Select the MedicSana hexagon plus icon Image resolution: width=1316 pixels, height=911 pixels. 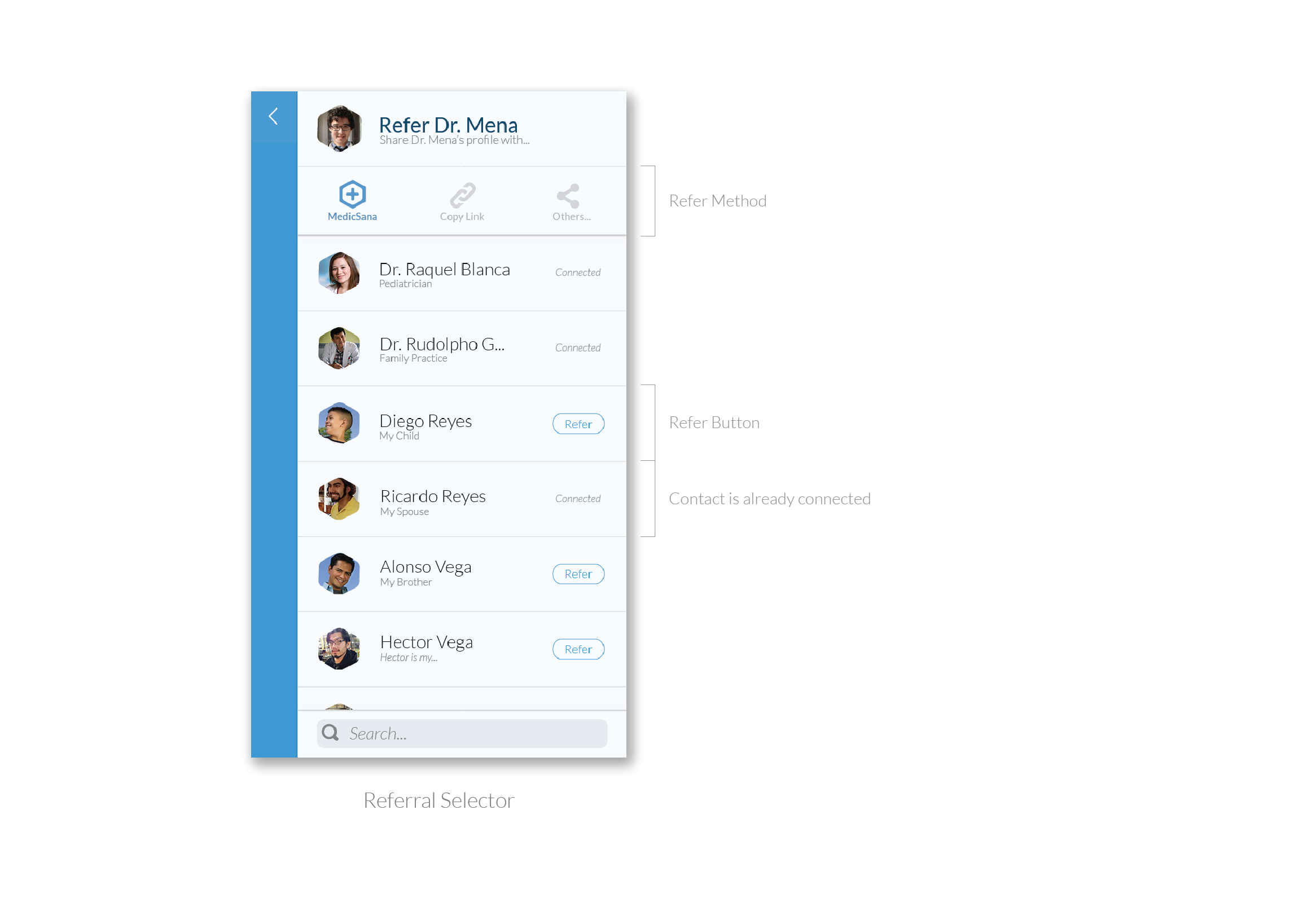tap(352, 195)
